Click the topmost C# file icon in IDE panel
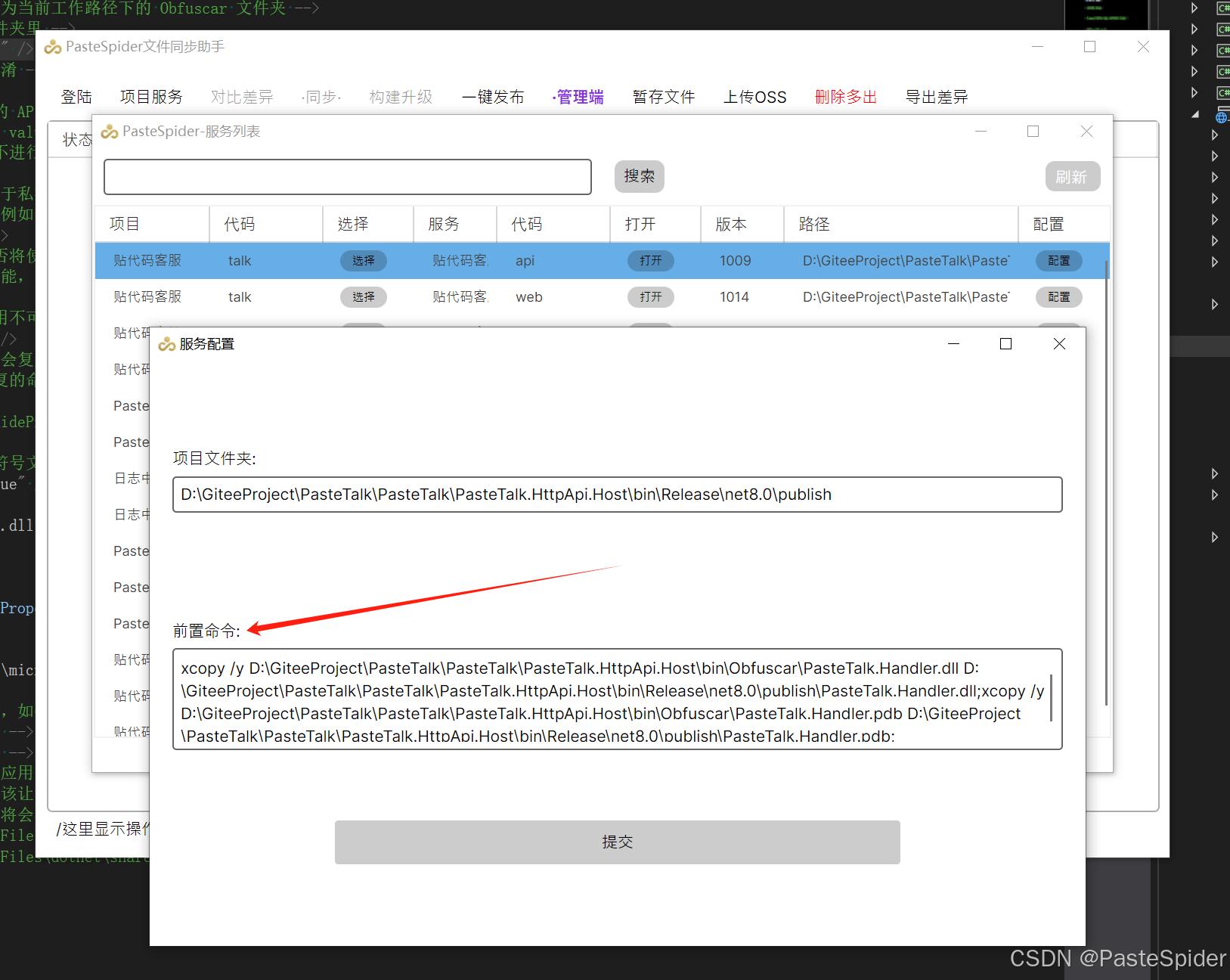This screenshot has width=1230, height=980. tap(1222, 8)
